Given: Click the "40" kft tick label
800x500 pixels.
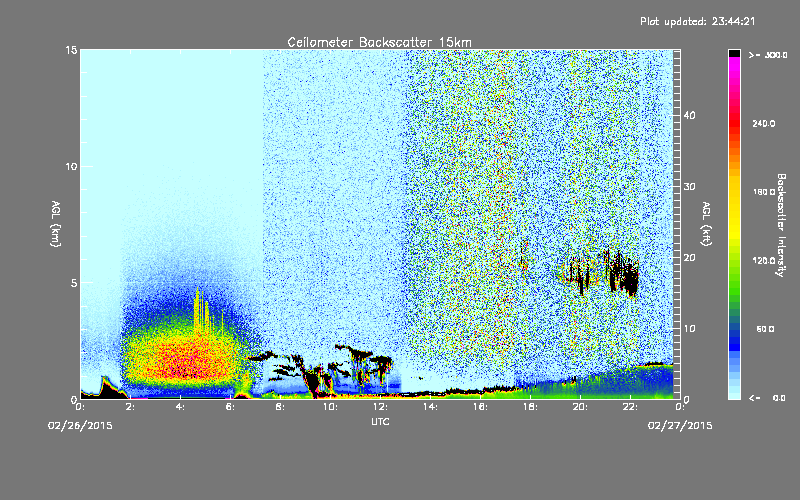Looking at the screenshot, I should (689, 115).
